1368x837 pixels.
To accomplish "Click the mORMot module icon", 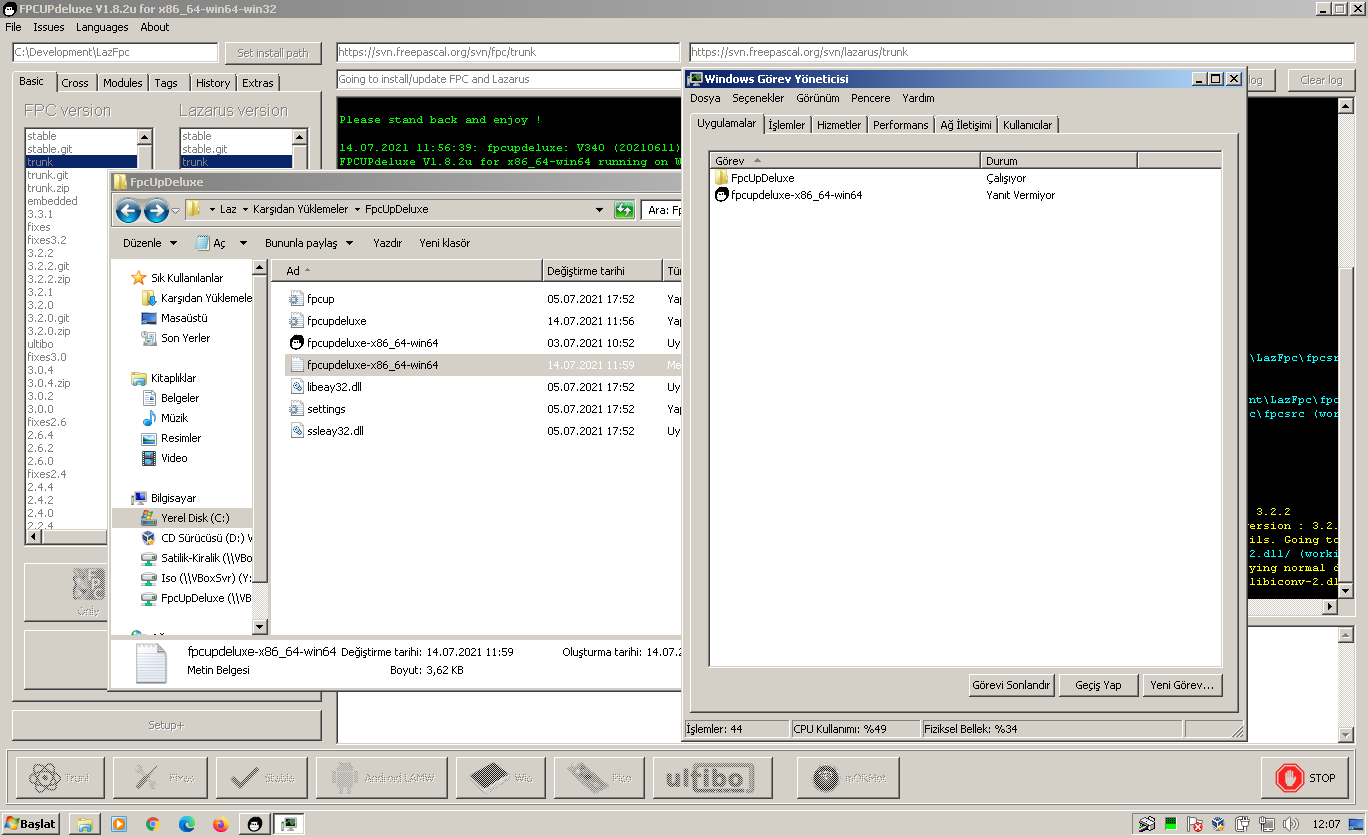I will 846,777.
